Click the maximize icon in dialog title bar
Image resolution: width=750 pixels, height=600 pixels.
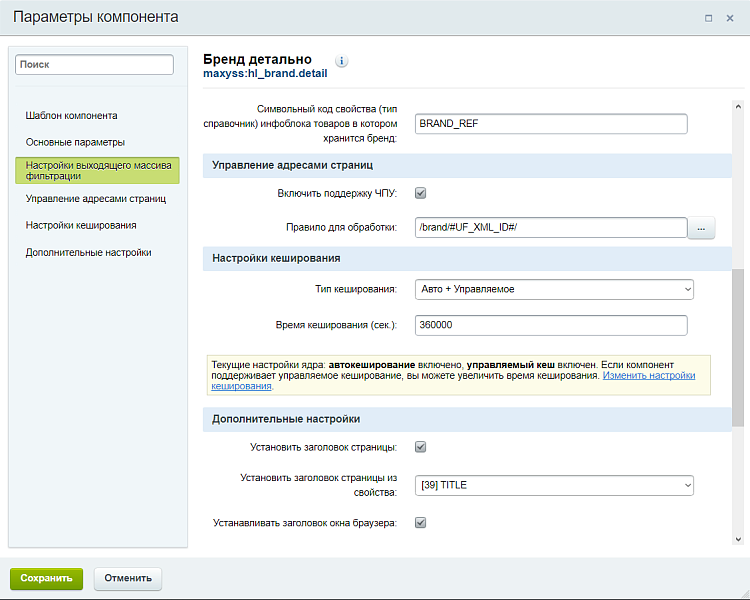(x=708, y=18)
